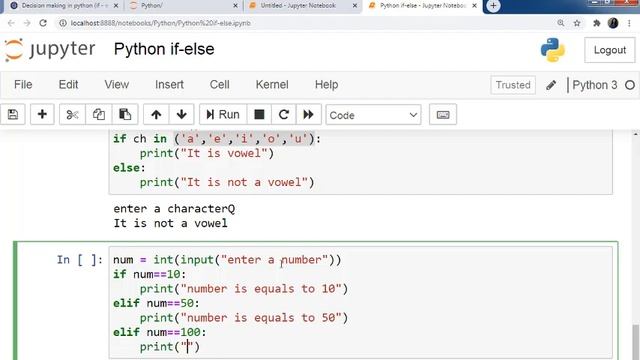Click the line elif num==50:

(x=156, y=303)
